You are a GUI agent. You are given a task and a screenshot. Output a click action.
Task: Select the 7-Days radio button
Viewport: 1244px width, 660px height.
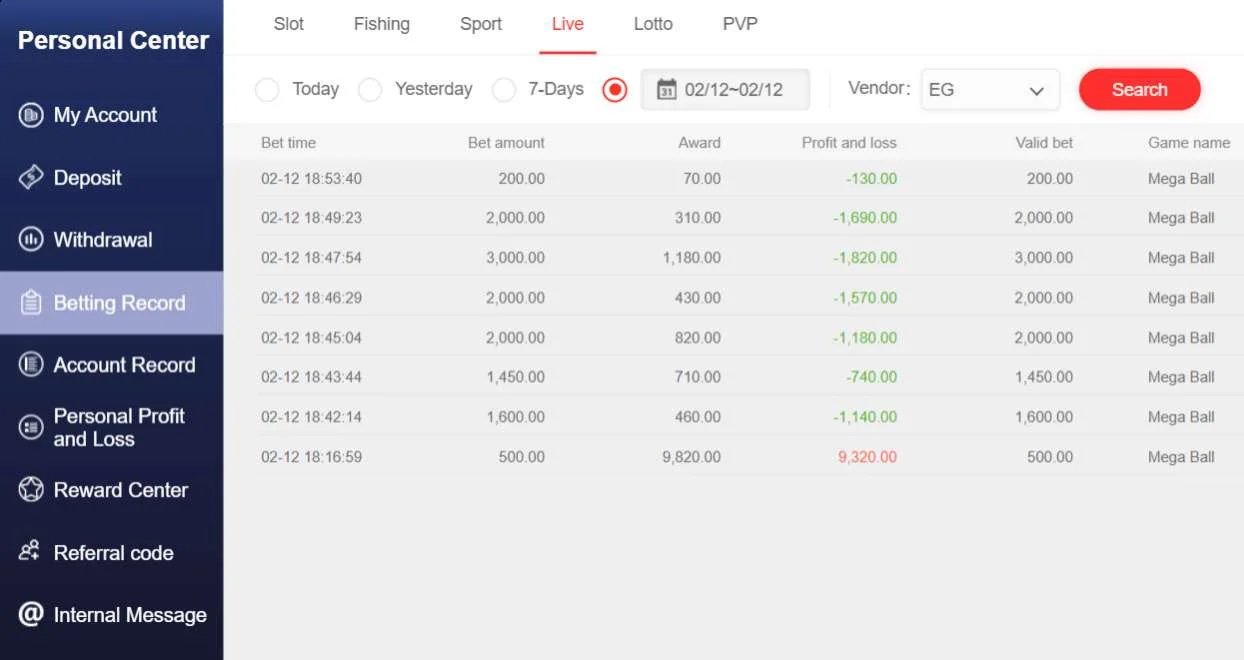point(504,90)
